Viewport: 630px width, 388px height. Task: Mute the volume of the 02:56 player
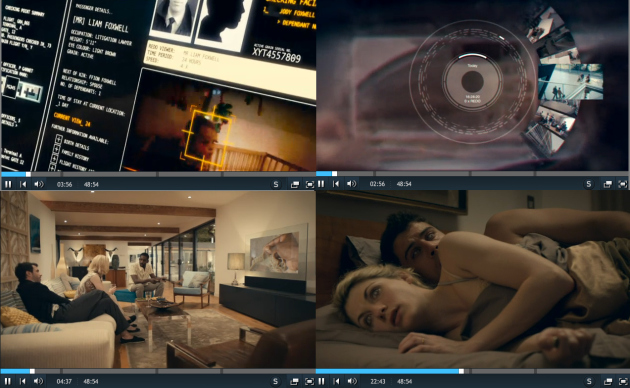click(x=352, y=184)
